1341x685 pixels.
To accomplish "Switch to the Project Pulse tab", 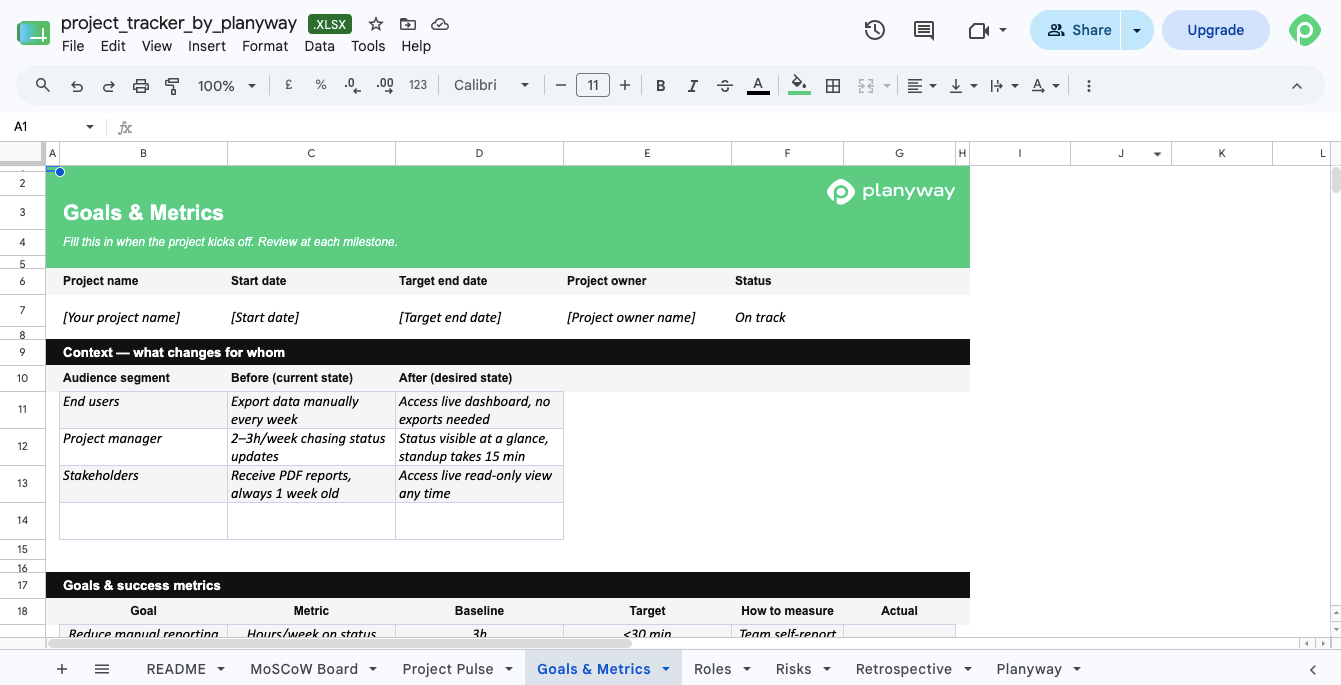I will pos(448,669).
